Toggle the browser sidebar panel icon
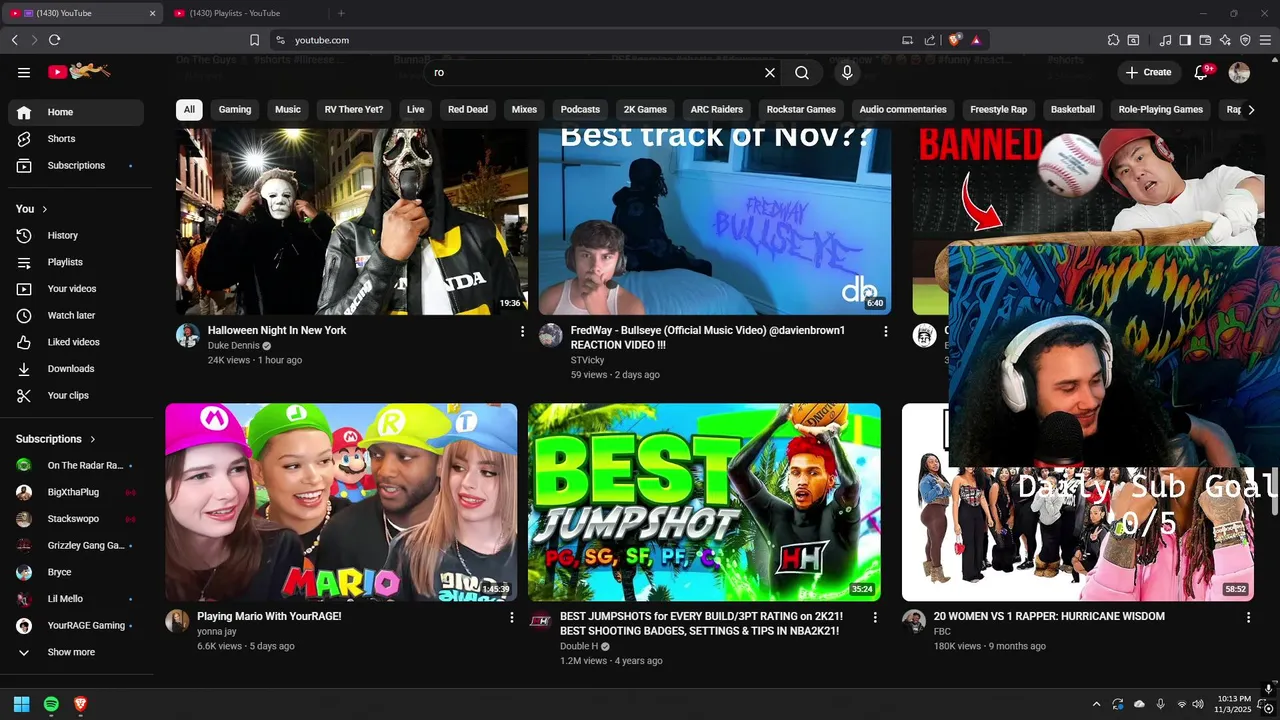The height and width of the screenshot is (720, 1280). [1185, 40]
